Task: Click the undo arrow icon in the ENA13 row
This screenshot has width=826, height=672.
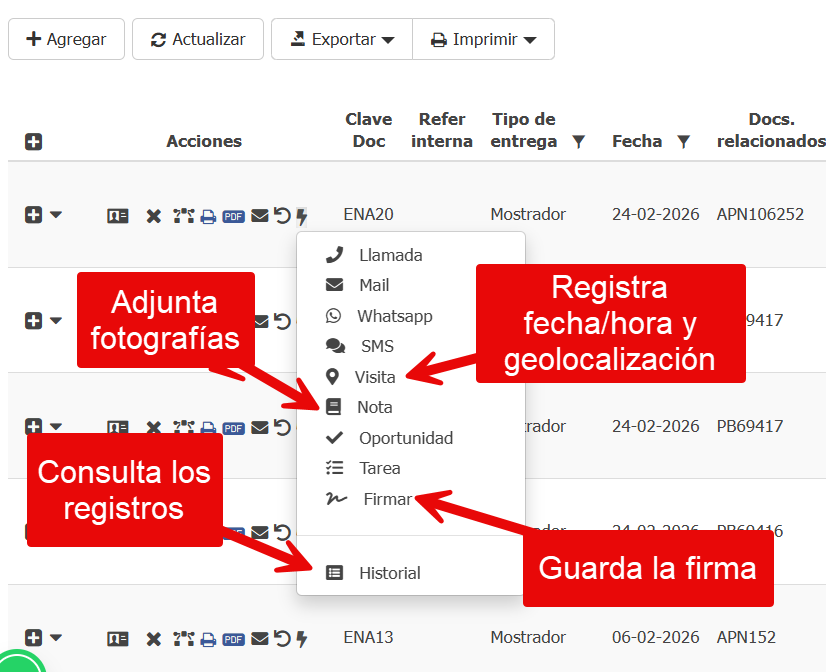Action: [282, 639]
